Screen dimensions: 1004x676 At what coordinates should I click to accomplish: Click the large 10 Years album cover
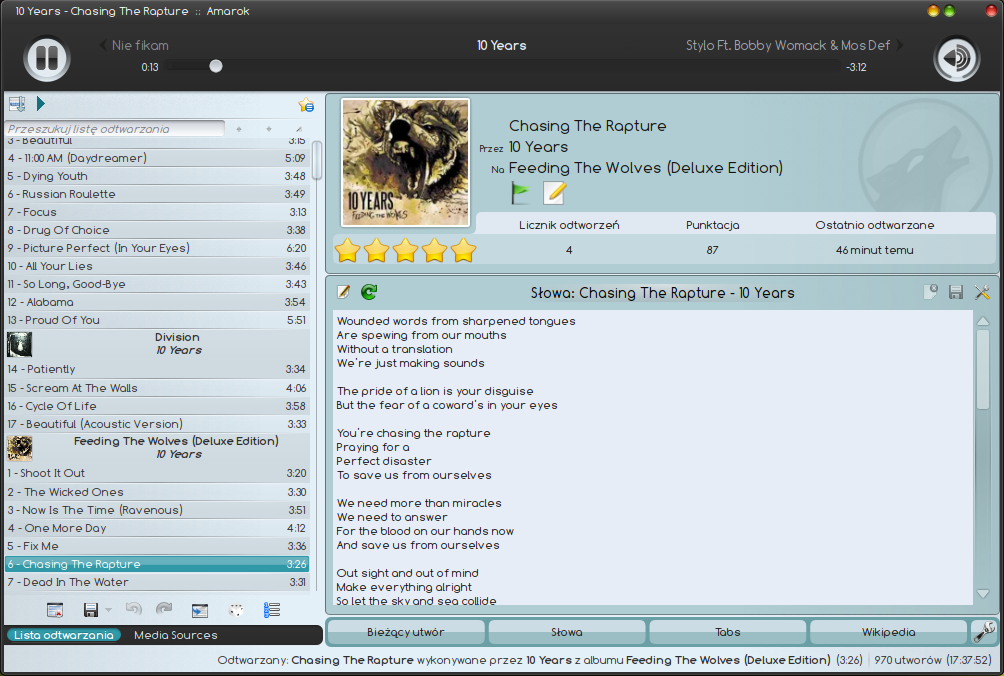click(x=405, y=162)
